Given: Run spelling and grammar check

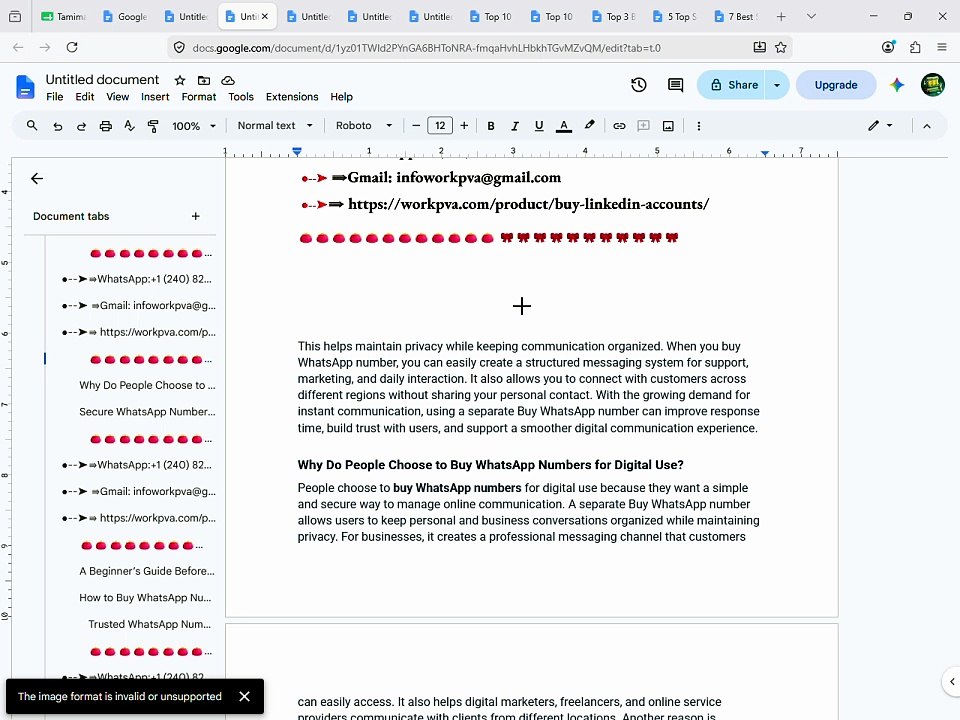Looking at the screenshot, I should (129, 126).
